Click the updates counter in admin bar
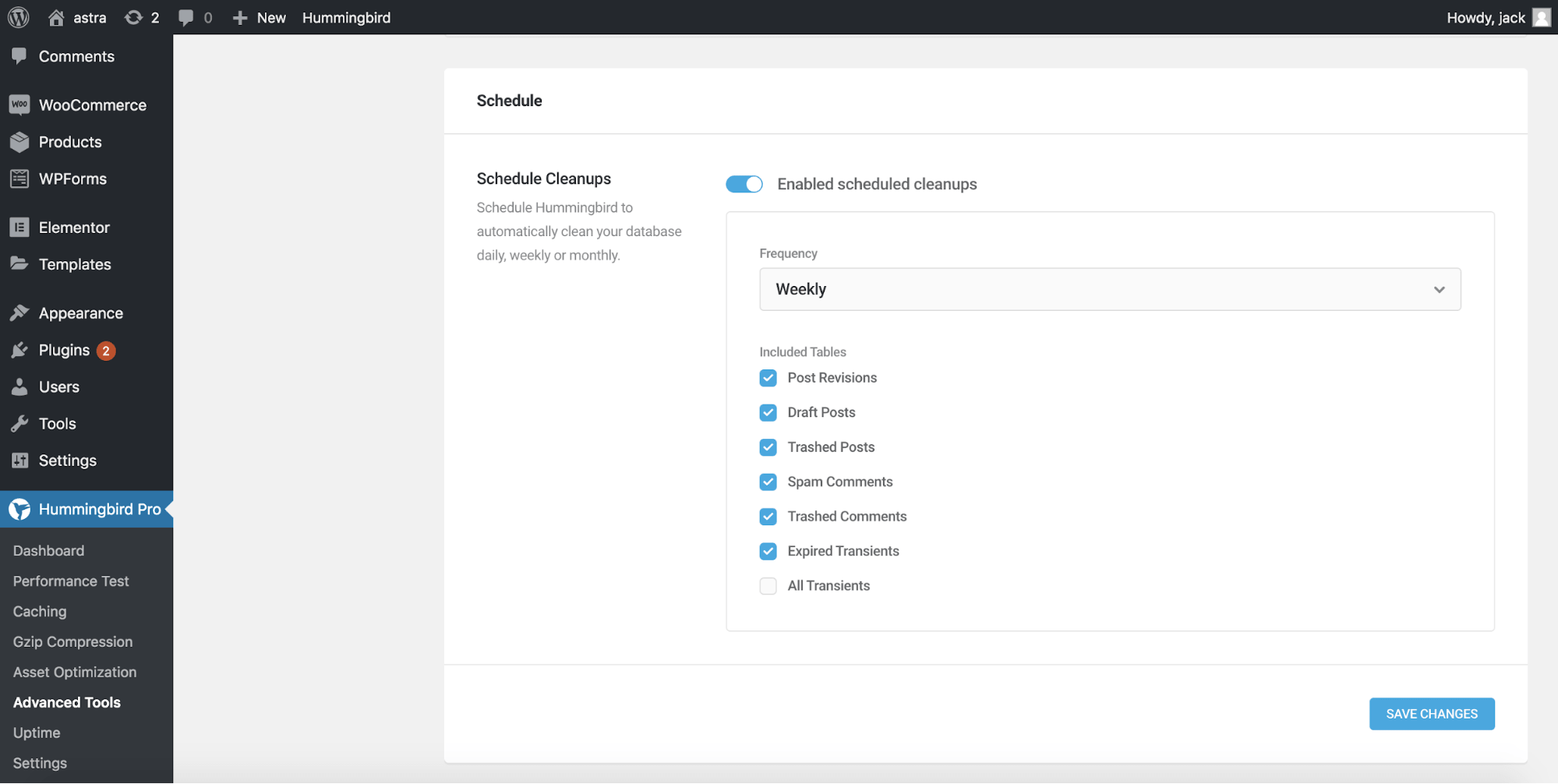The height and width of the screenshot is (784, 1558). [141, 17]
